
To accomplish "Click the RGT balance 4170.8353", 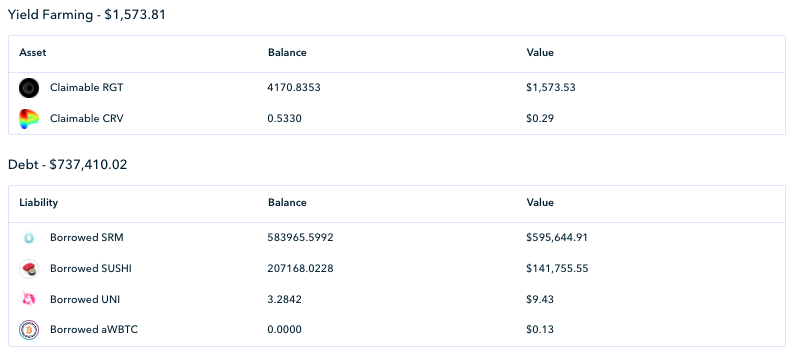I will click(x=294, y=87).
